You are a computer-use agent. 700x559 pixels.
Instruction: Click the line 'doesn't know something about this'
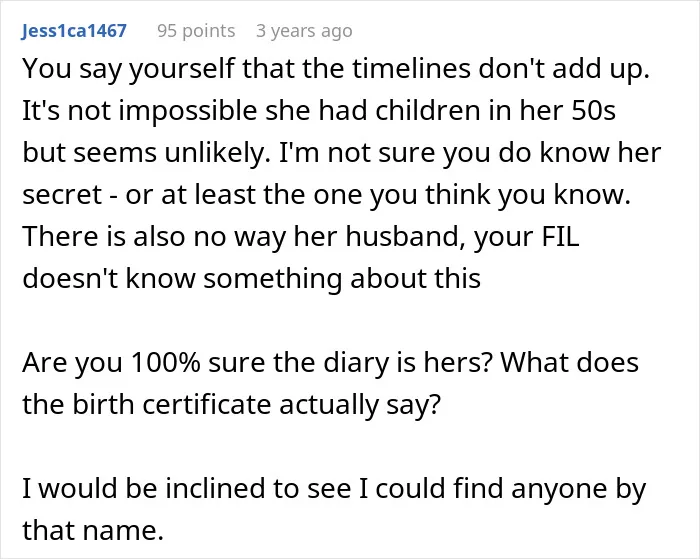[x=251, y=278]
